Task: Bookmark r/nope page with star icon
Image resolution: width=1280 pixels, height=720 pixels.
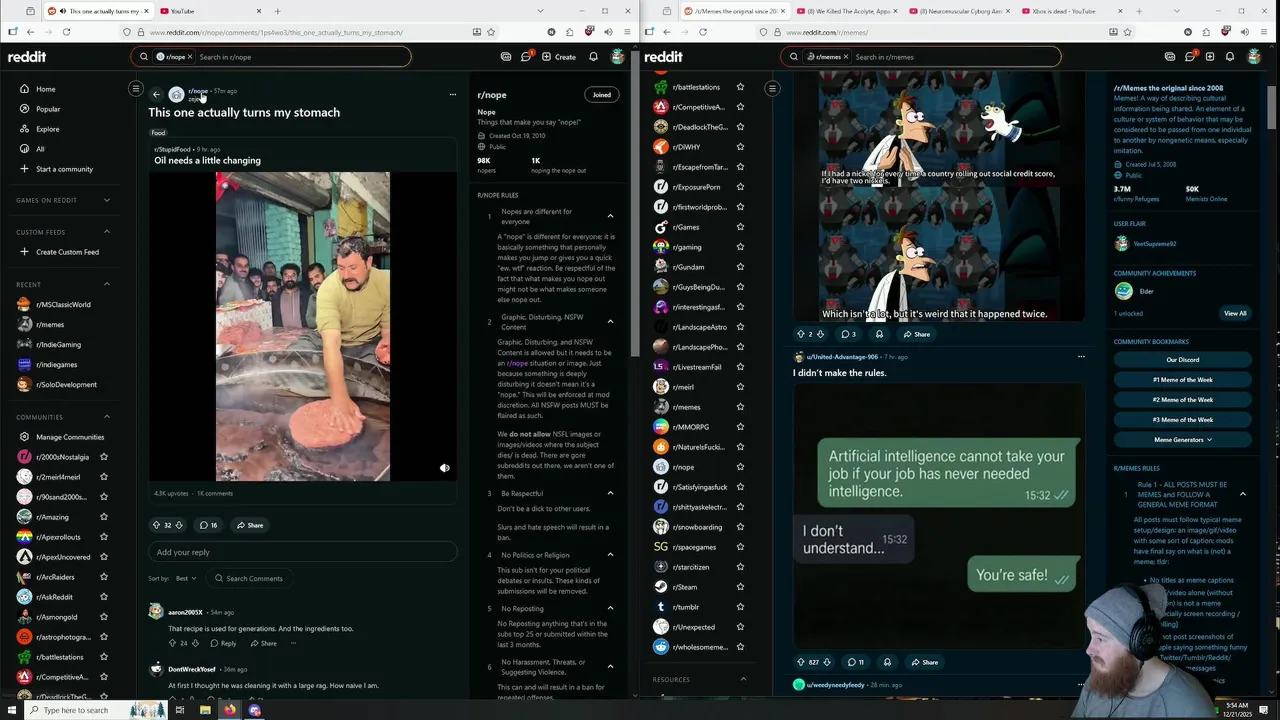Action: coord(491,32)
